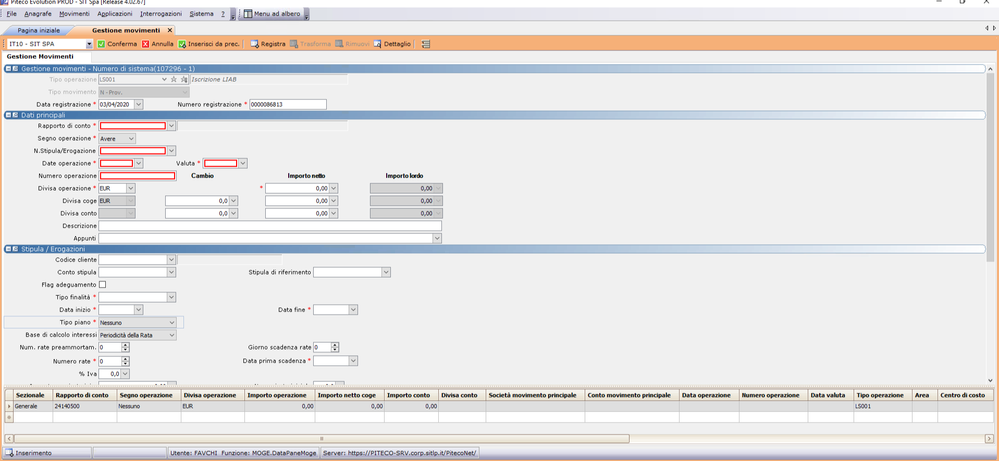This screenshot has width=999, height=461.
Task: Click second star icon beside Tipo operazione
Action: (x=183, y=80)
